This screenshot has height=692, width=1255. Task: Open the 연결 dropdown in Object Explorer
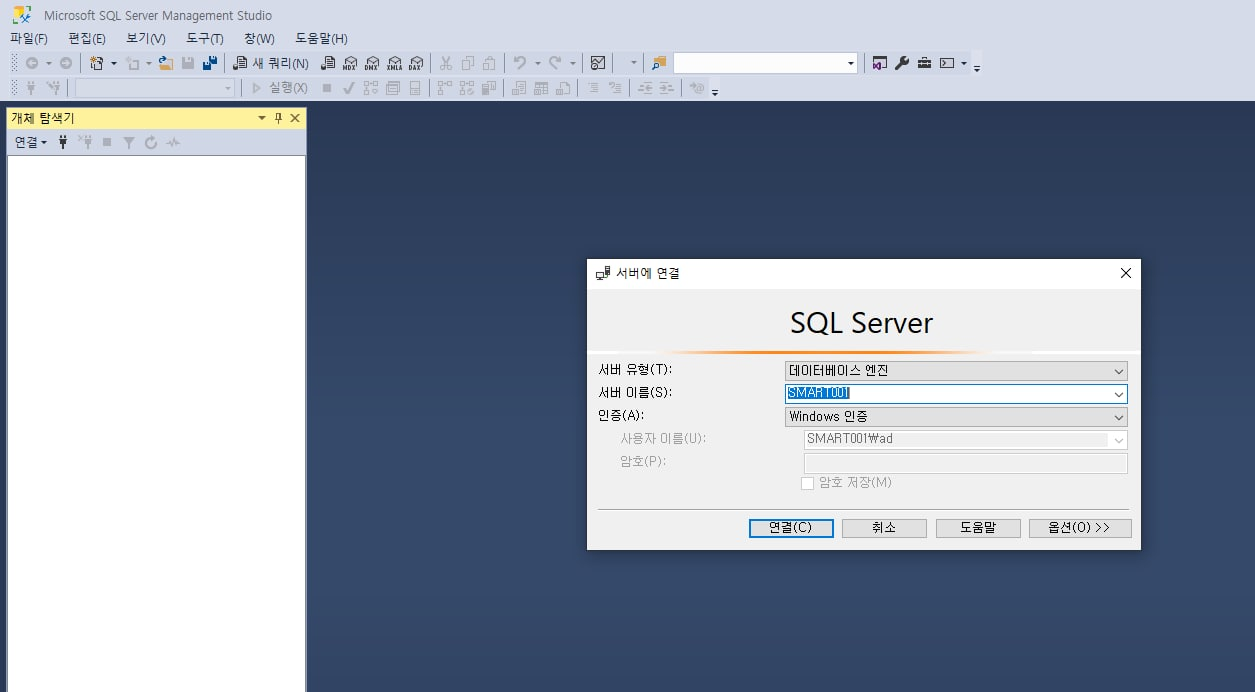tap(30, 142)
